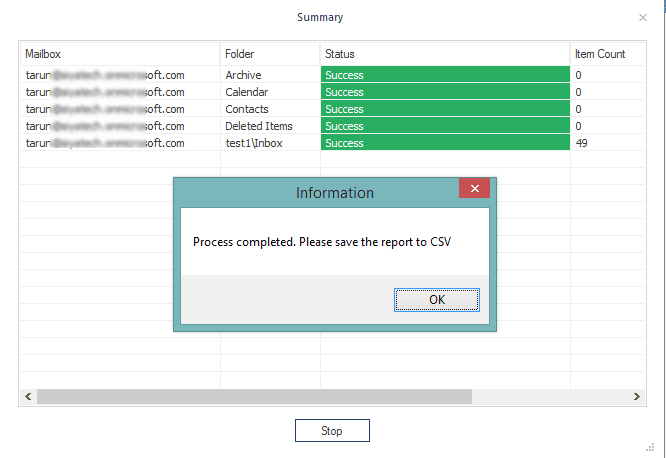
Task: Click the Status column header
Action: pyautogui.click(x=445, y=54)
